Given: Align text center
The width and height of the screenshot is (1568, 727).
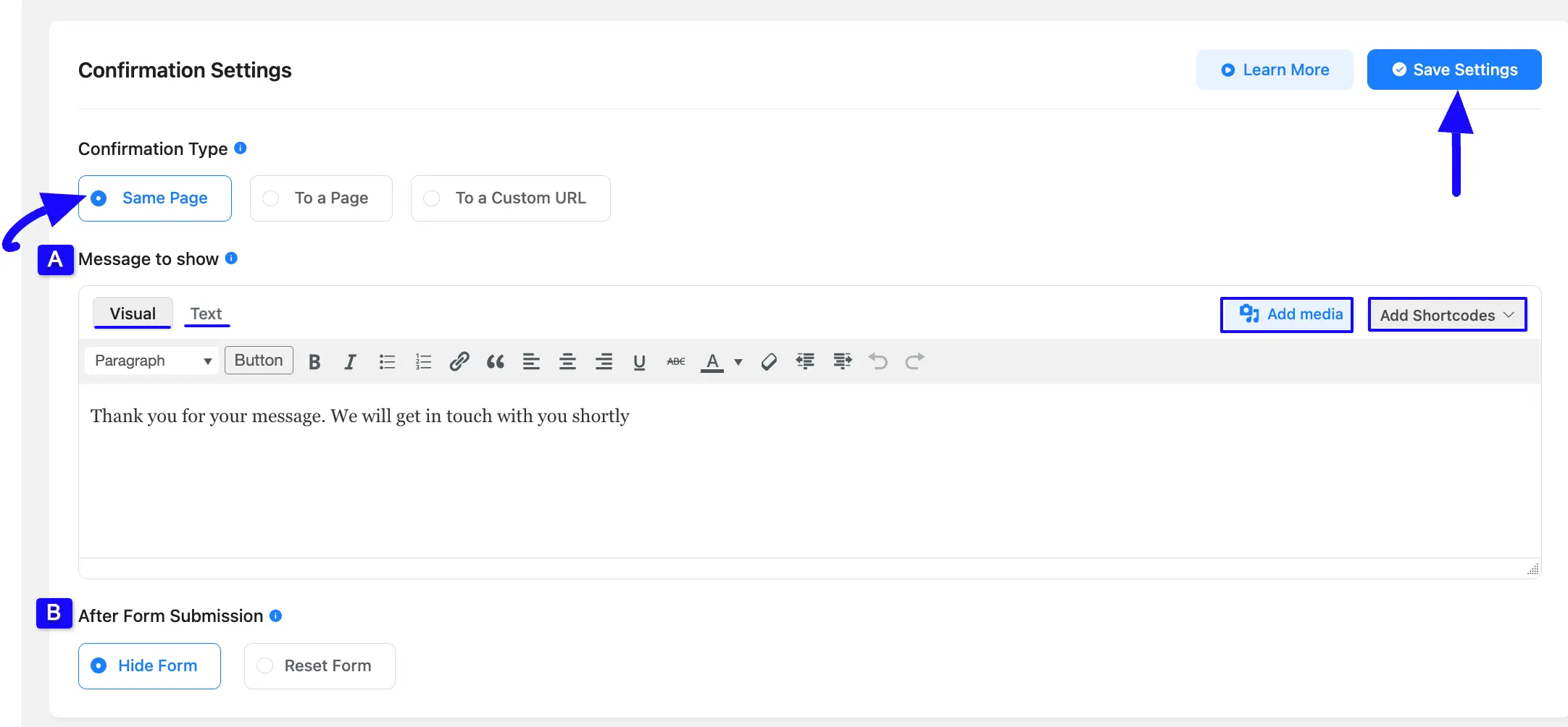Looking at the screenshot, I should [x=567, y=361].
